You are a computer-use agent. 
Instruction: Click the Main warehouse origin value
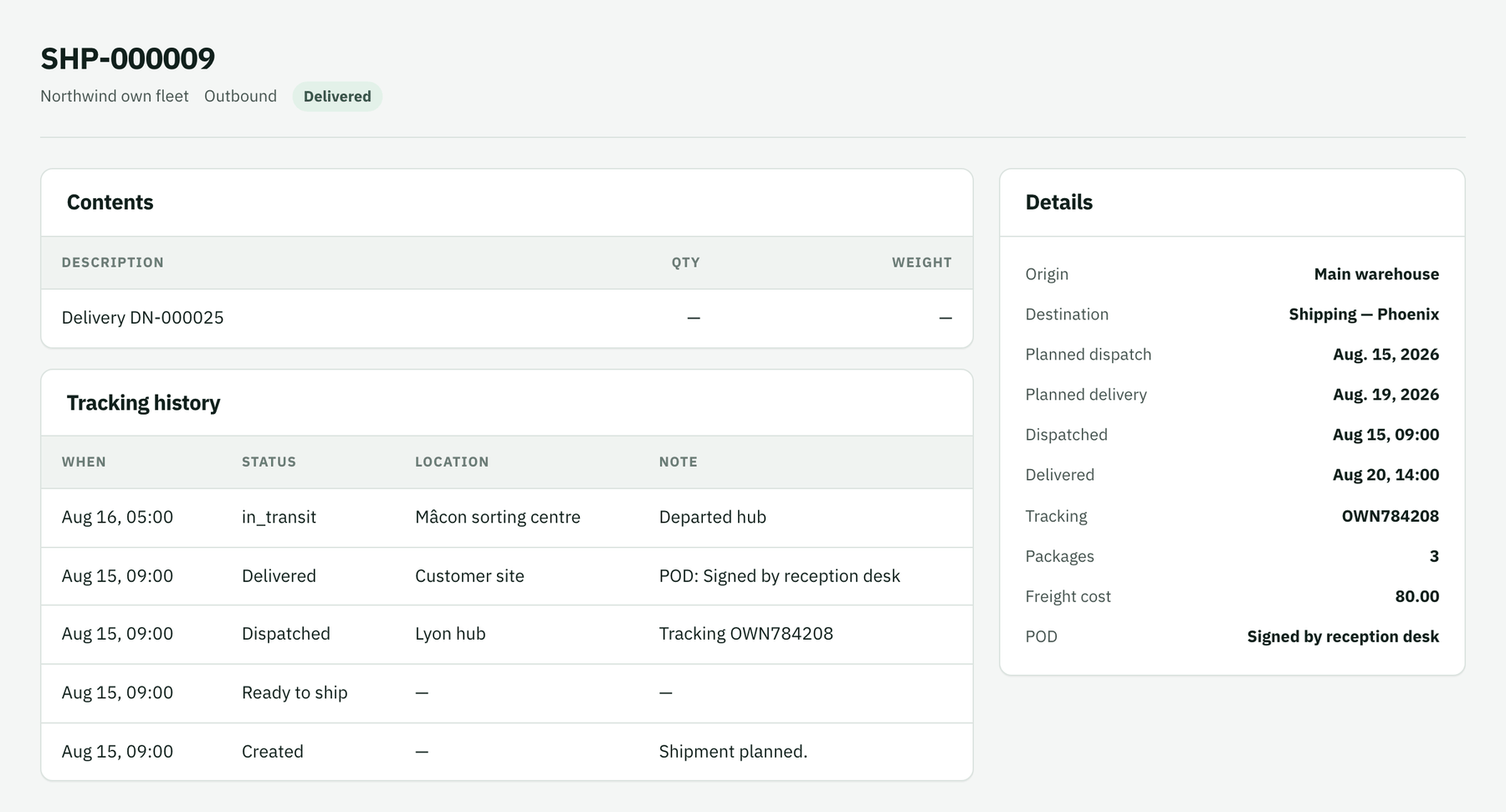coord(1376,274)
